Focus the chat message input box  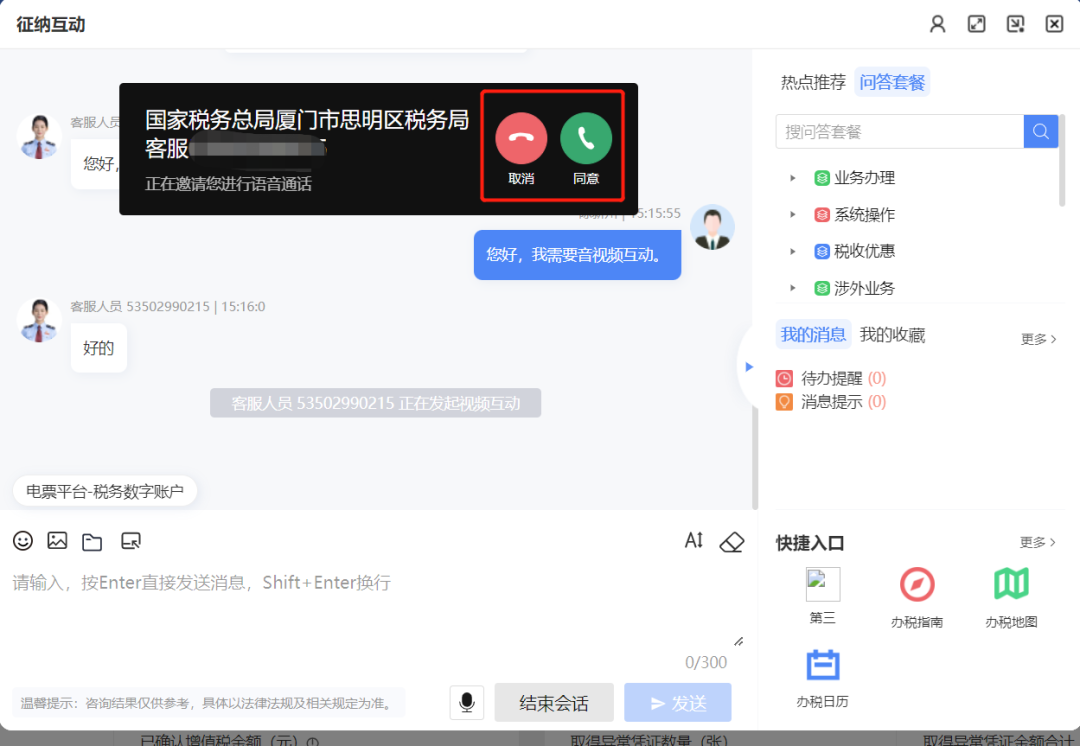(x=377, y=608)
